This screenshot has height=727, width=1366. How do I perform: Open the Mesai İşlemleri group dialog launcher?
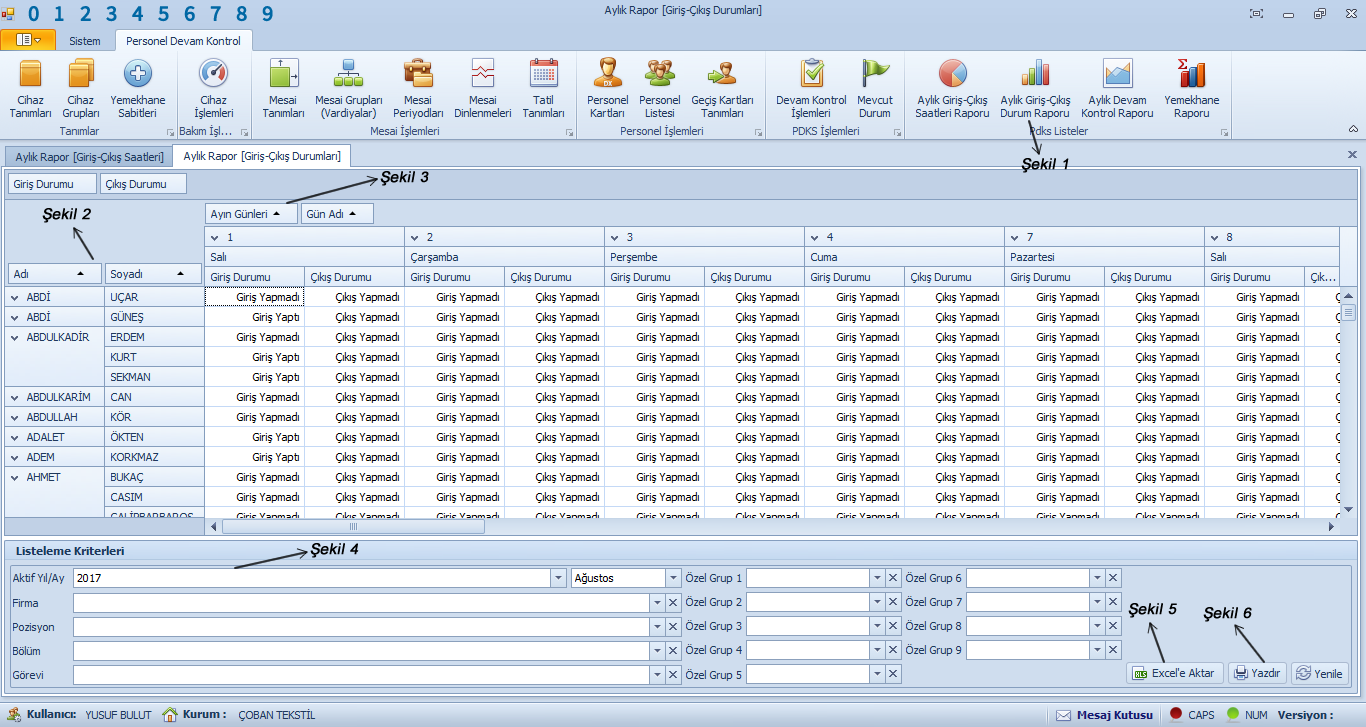pyautogui.click(x=570, y=132)
